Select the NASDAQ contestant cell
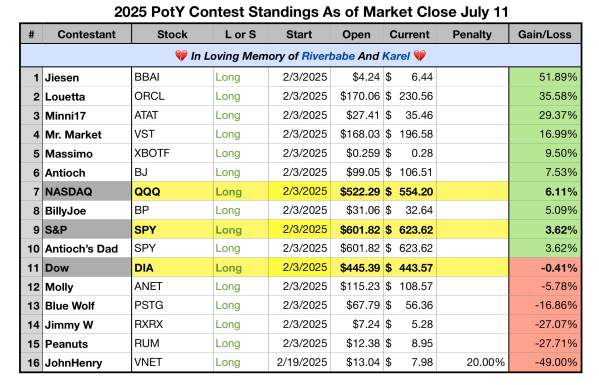 click(87, 191)
